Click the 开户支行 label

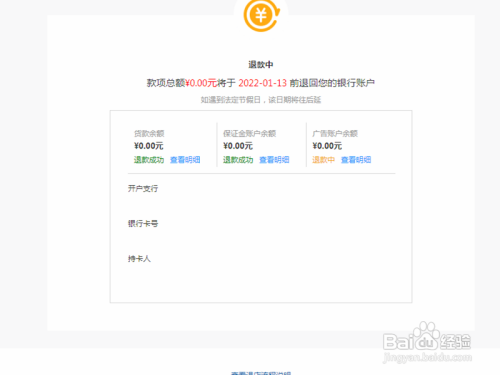(x=143, y=189)
